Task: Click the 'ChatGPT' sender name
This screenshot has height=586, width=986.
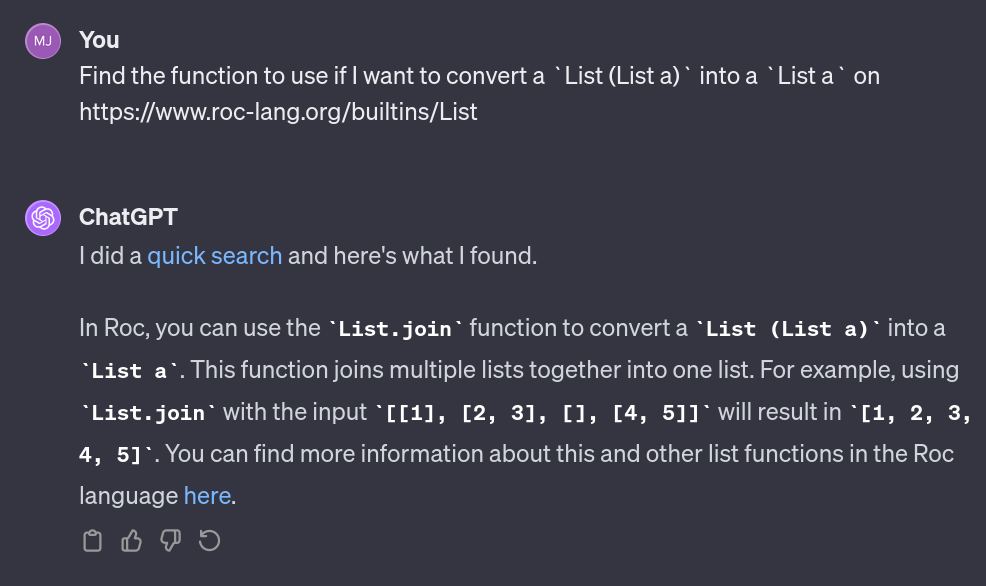Action: [128, 217]
